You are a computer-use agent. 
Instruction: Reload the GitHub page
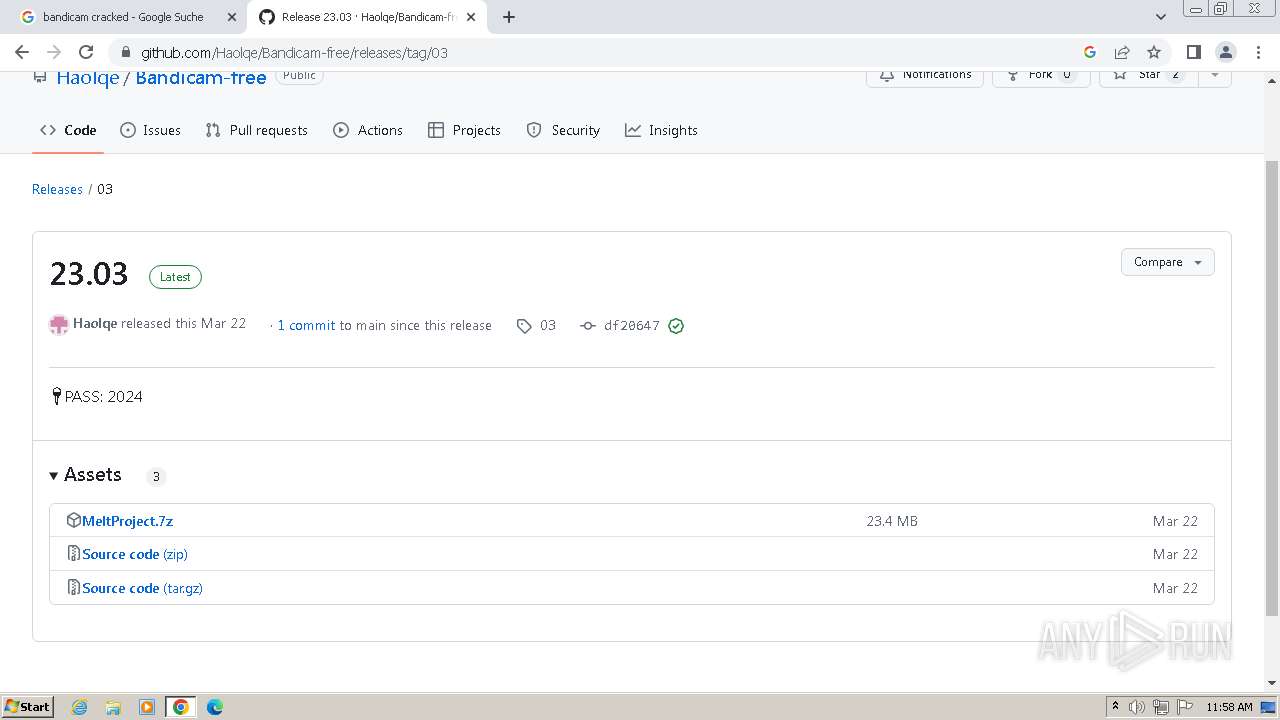(86, 52)
